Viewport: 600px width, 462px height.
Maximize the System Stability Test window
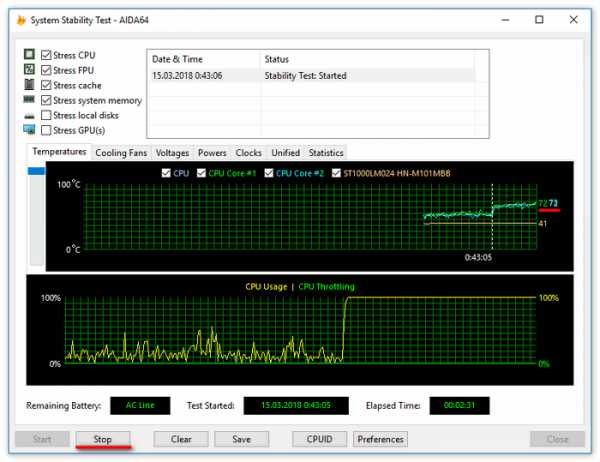point(539,20)
